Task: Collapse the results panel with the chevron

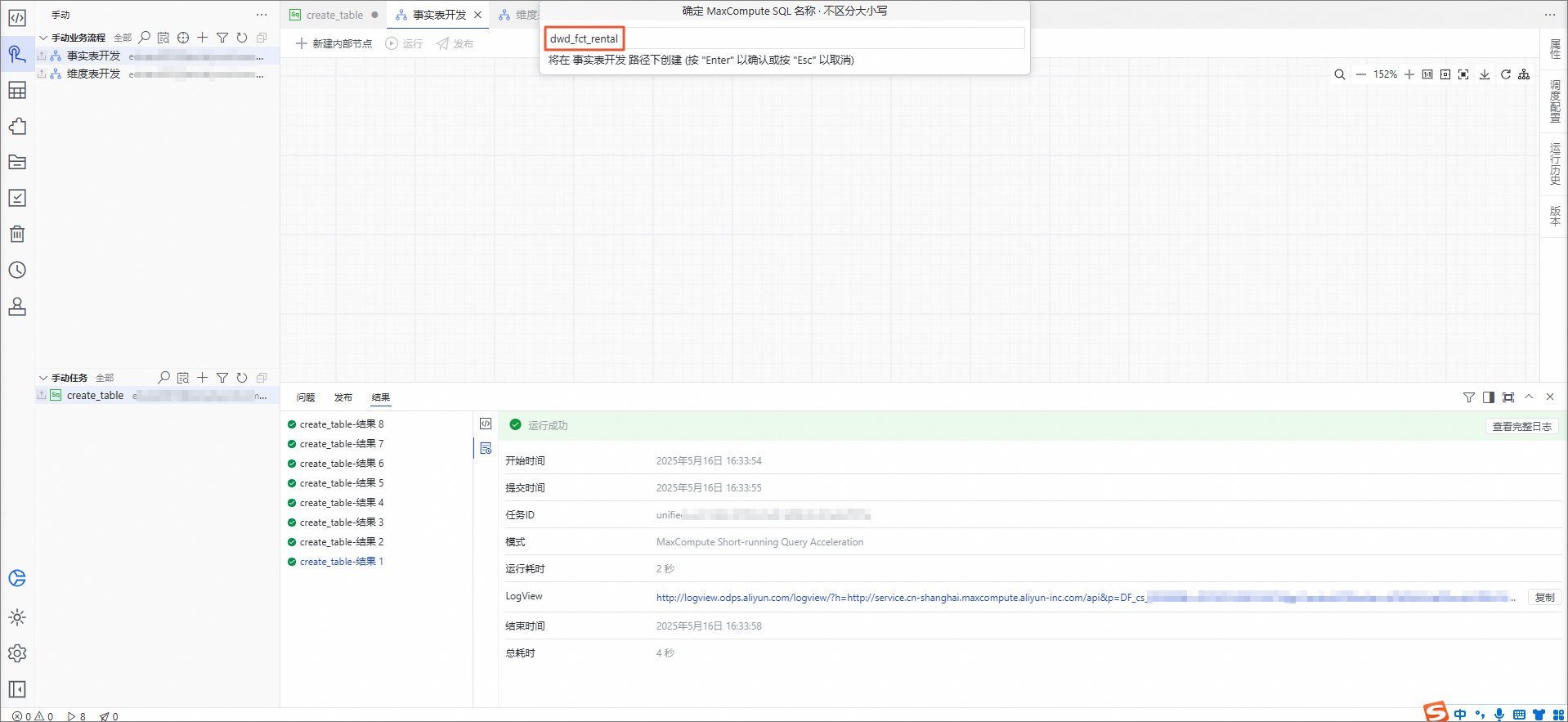Action: point(1529,397)
